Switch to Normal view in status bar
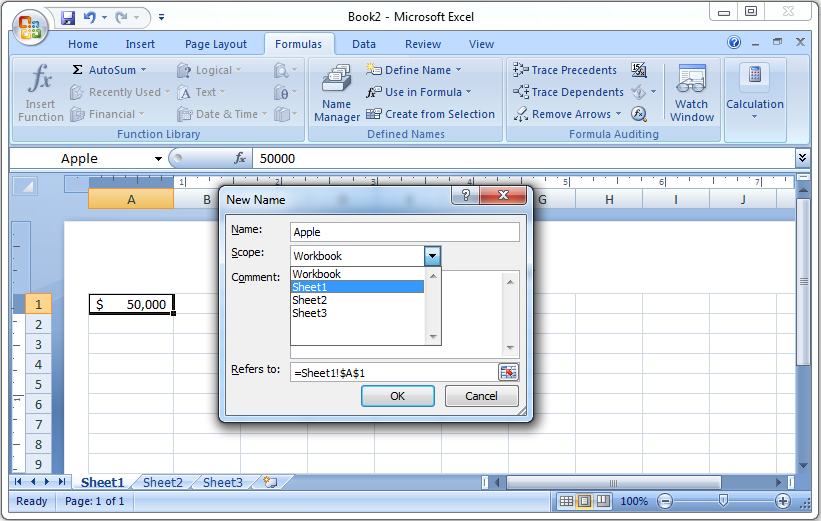 click(x=566, y=502)
